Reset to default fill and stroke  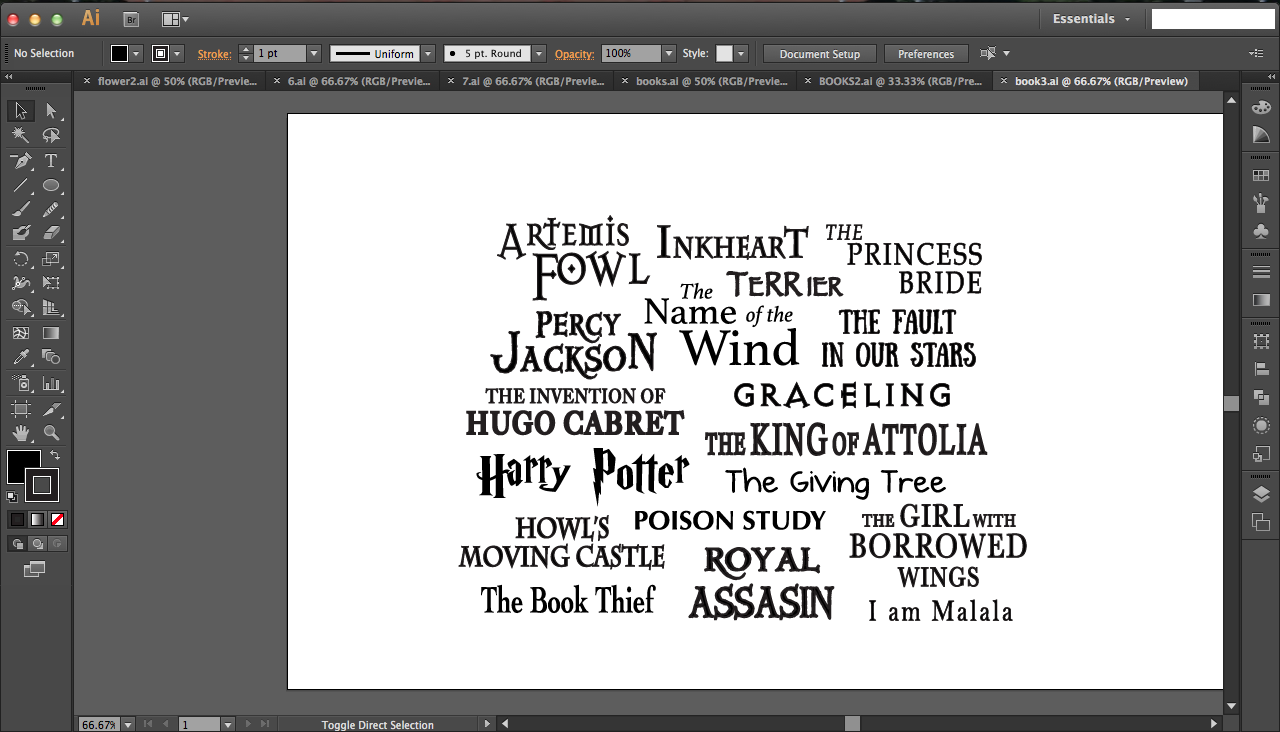(12, 496)
